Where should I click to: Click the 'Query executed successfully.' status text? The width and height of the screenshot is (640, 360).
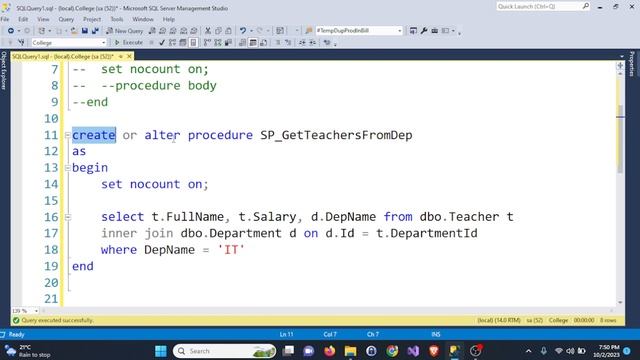[57, 320]
